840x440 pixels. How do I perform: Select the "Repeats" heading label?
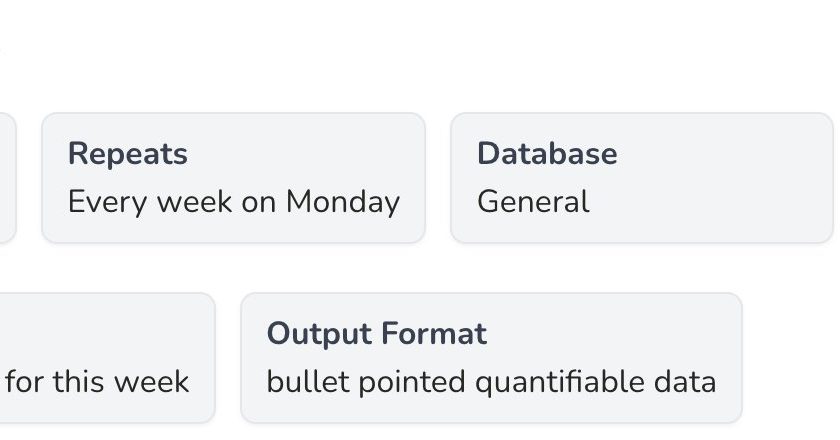coord(127,154)
